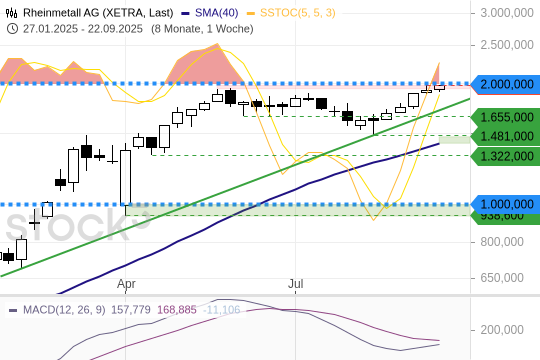Select the Rheinmetall AG (XETRA, Last) title
Viewport: 540px width, 360px height.
click(x=98, y=13)
